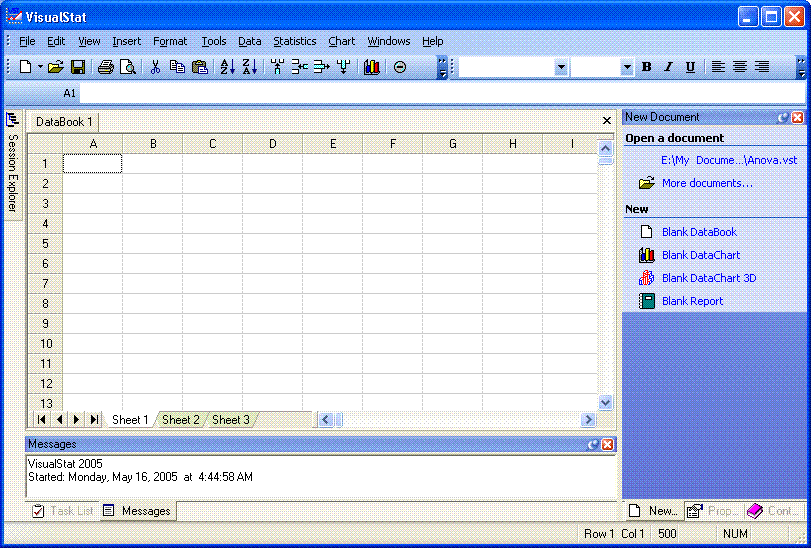
Task: Close DataBook 1 with the X
Action: coord(607,120)
